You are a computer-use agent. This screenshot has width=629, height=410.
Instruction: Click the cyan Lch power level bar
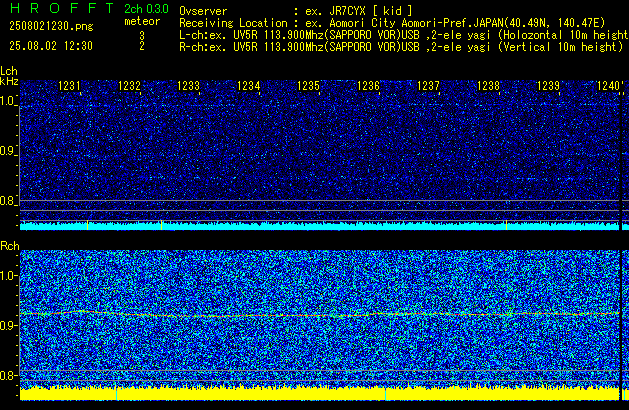point(319,226)
